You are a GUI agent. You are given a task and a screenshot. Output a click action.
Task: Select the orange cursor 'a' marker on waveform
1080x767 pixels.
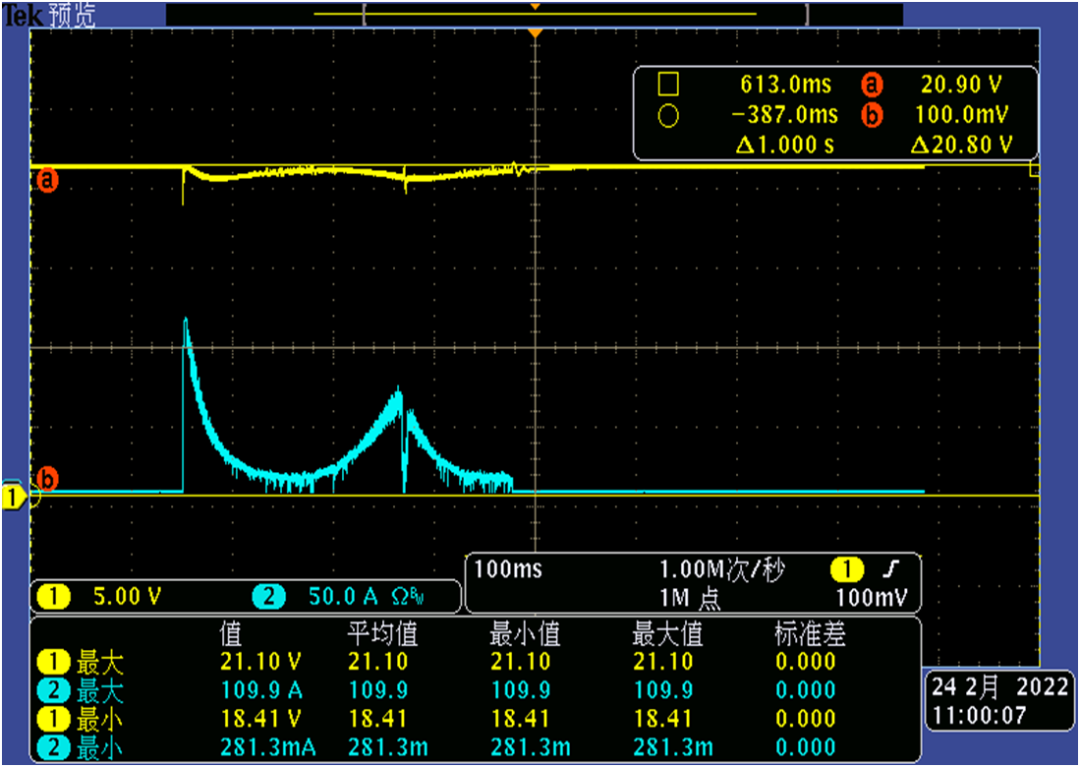45,181
